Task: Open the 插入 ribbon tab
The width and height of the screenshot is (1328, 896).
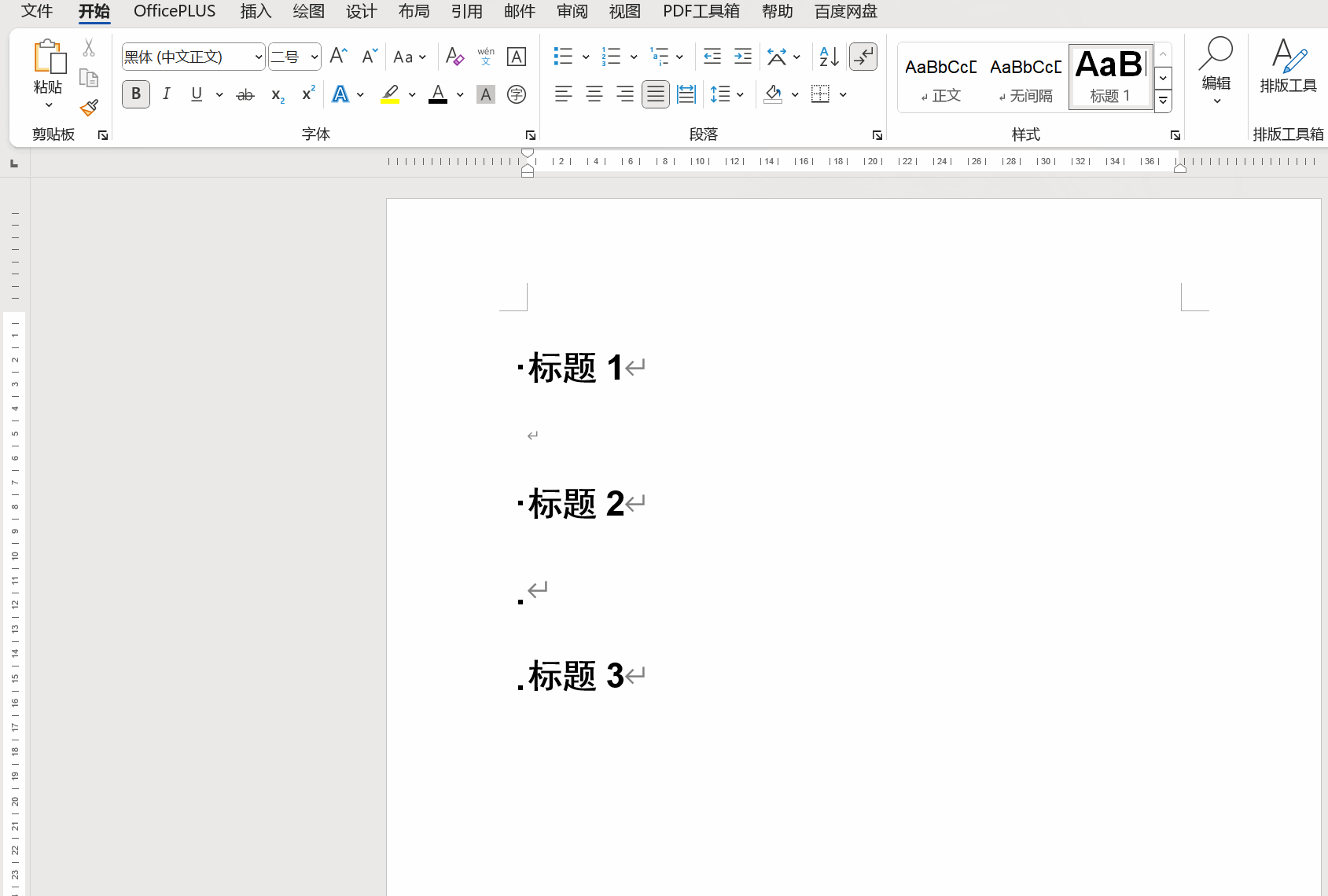Action: 256,12
